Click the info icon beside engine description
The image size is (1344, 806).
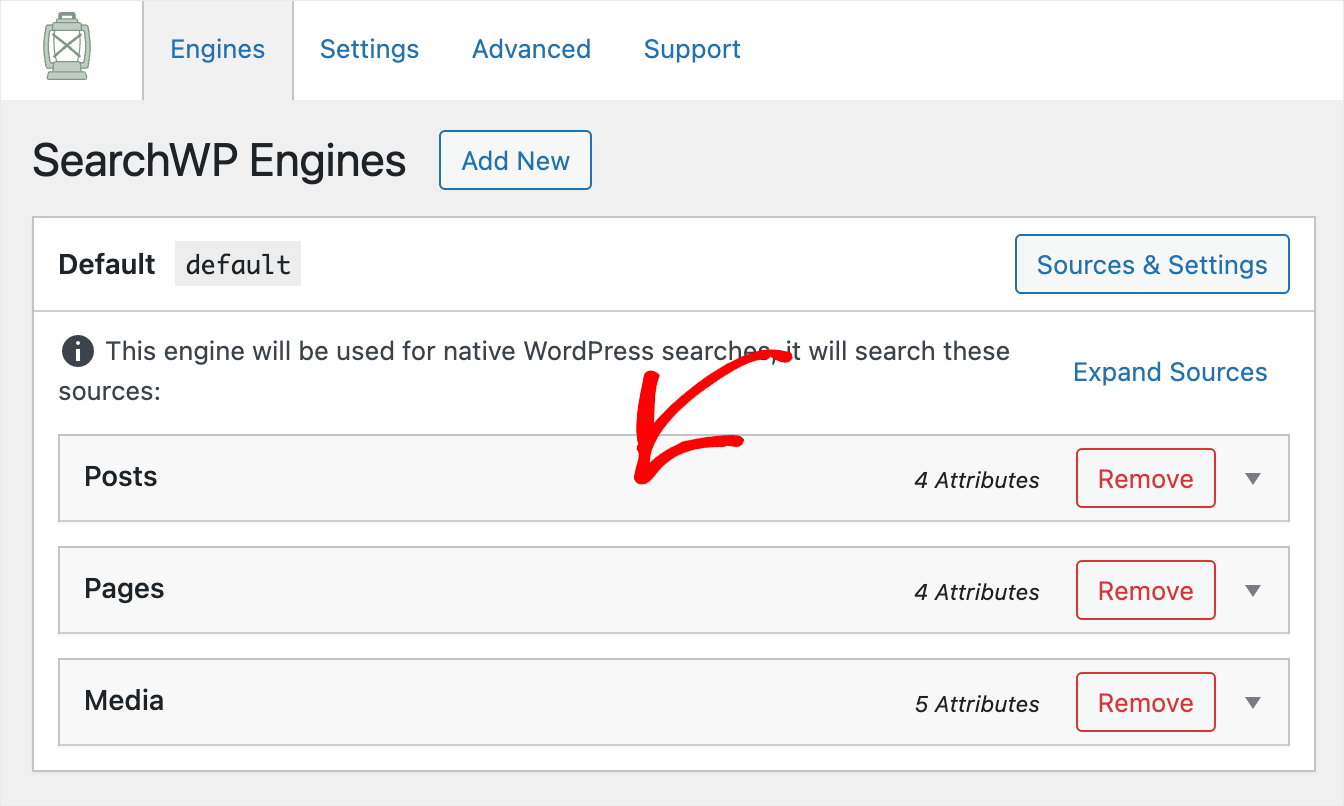point(77,352)
